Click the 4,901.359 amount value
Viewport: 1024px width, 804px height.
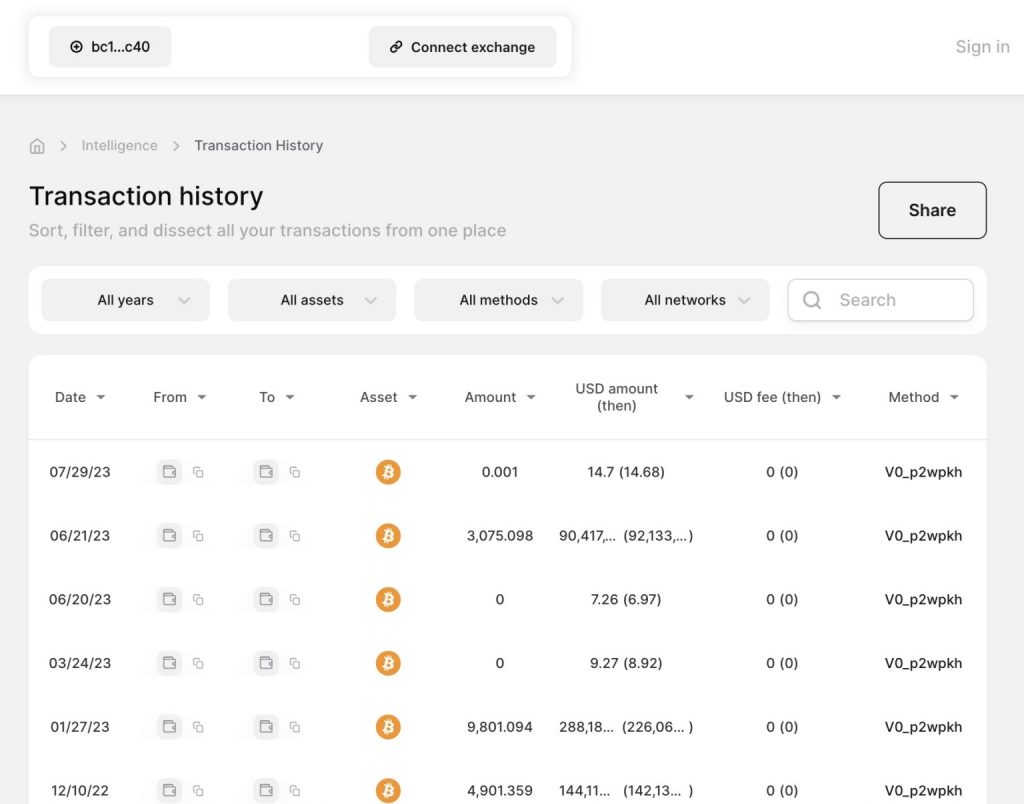(x=500, y=790)
